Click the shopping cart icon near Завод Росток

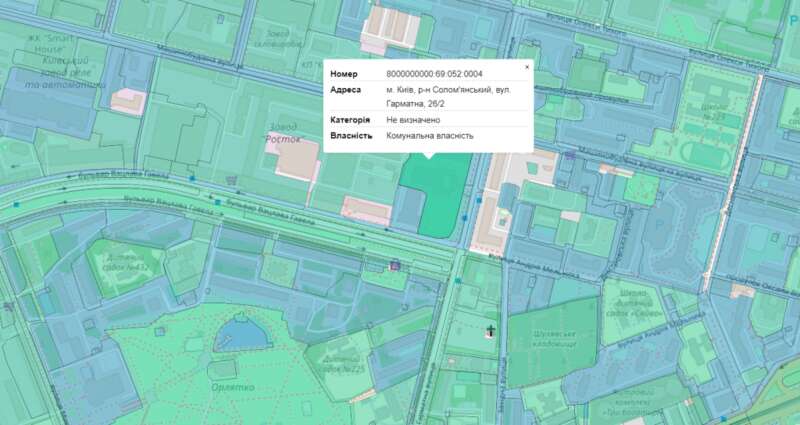[x=233, y=180]
